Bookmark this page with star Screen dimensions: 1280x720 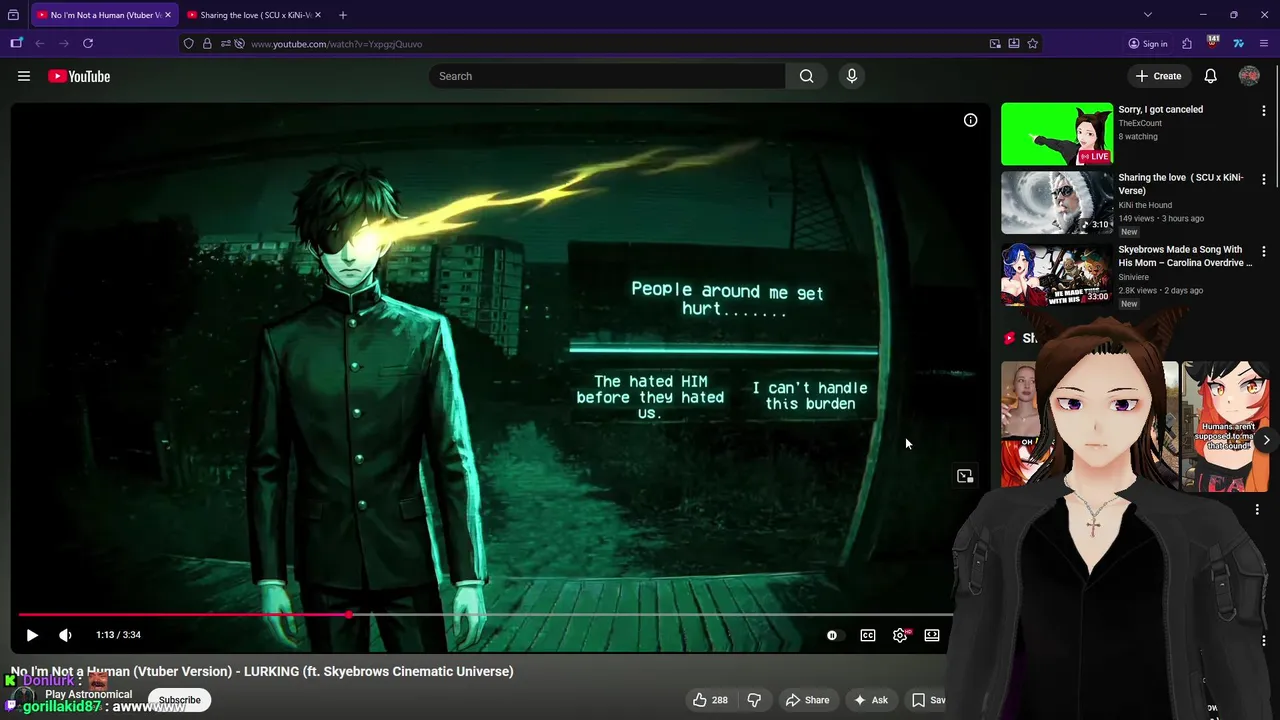click(x=1032, y=43)
